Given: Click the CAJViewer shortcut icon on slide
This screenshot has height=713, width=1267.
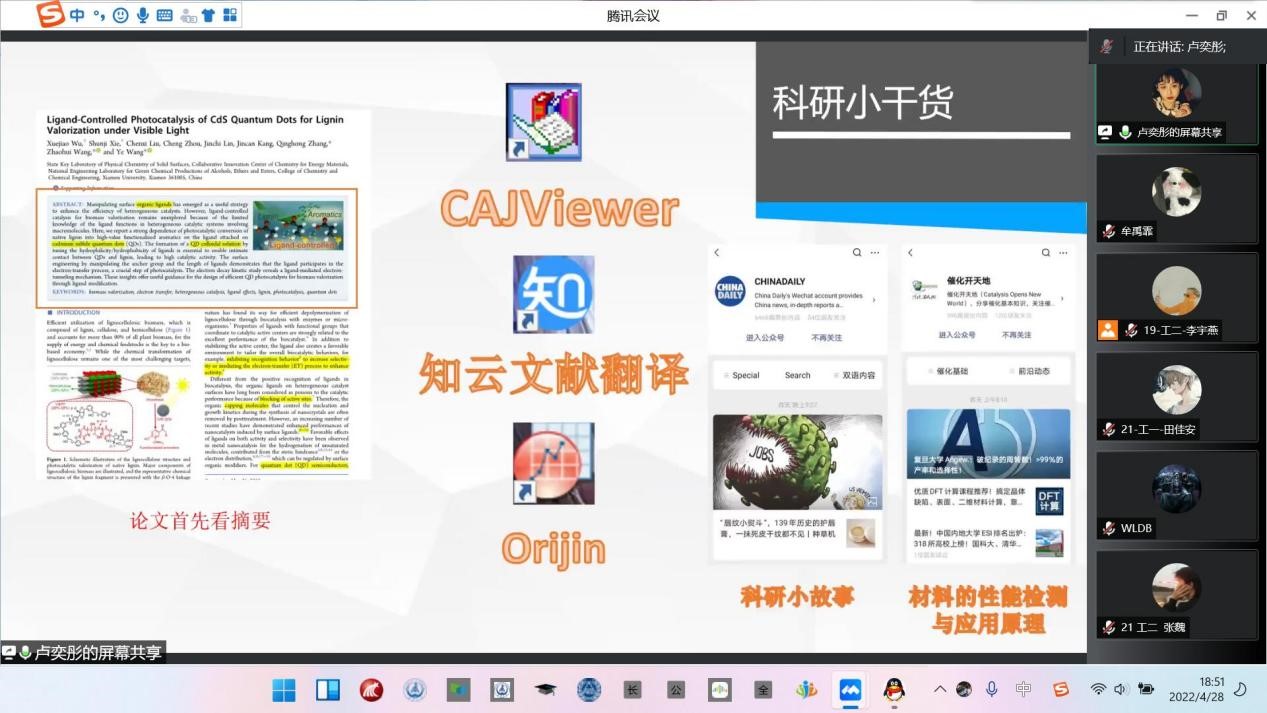Looking at the screenshot, I should (543, 123).
